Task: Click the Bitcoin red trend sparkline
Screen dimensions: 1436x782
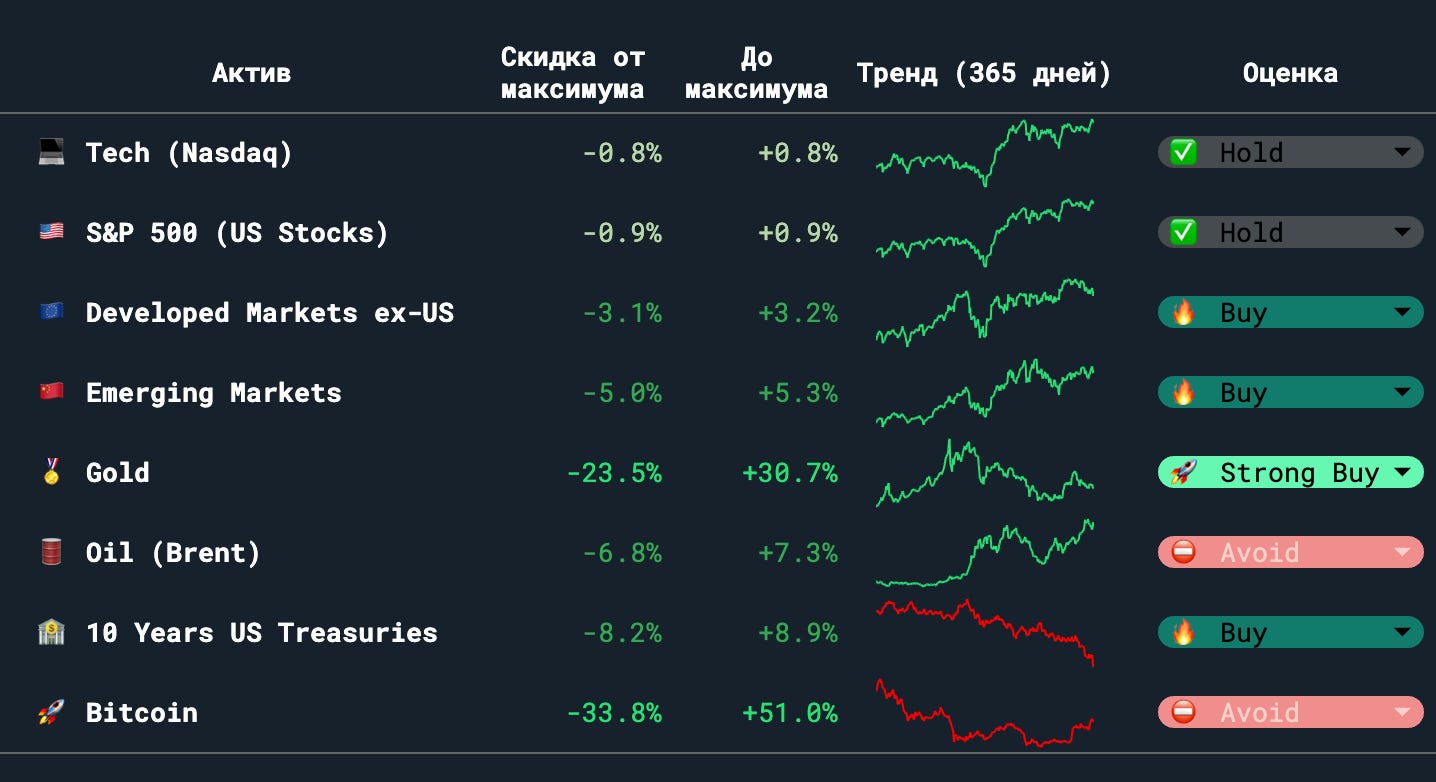Action: [985, 712]
